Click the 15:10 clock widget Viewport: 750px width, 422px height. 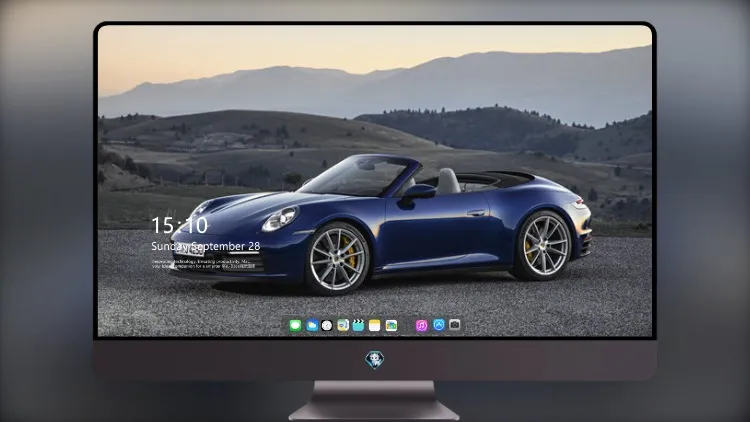click(x=179, y=225)
